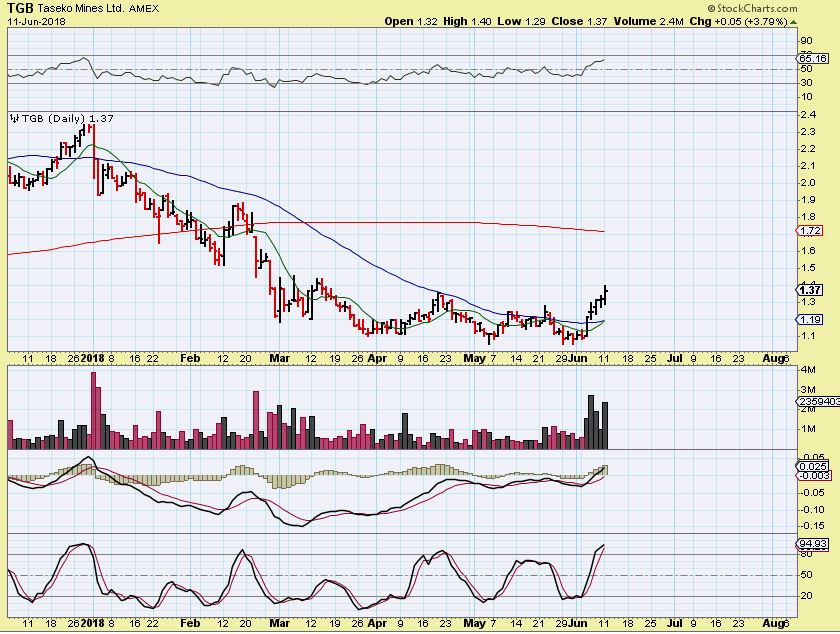The image size is (840, 634).
Task: Click Jul on the stochastic panel date axis
Action: 674,623
